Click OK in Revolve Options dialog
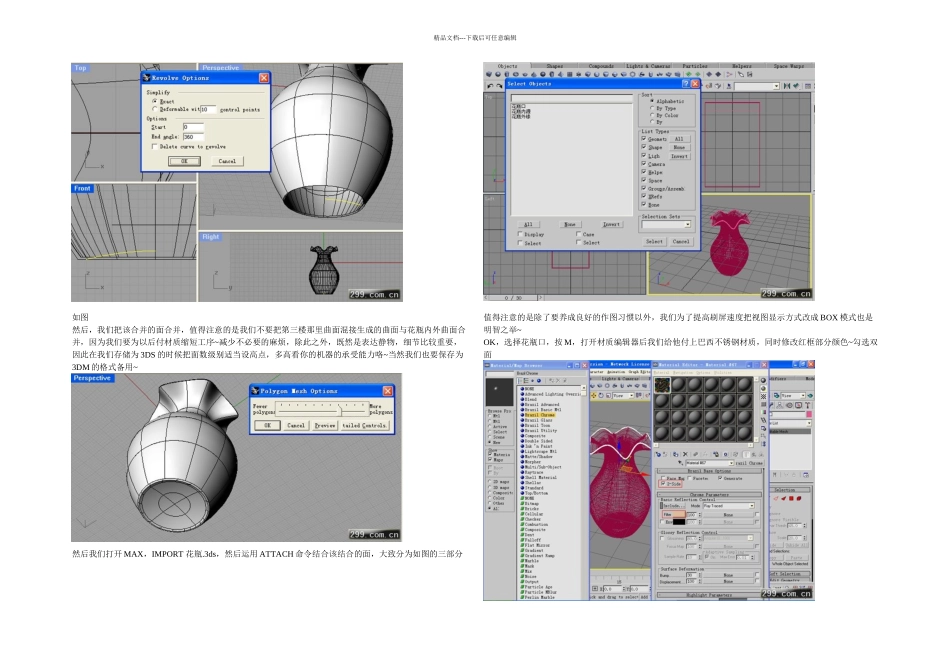The width and height of the screenshot is (950, 672). point(184,161)
